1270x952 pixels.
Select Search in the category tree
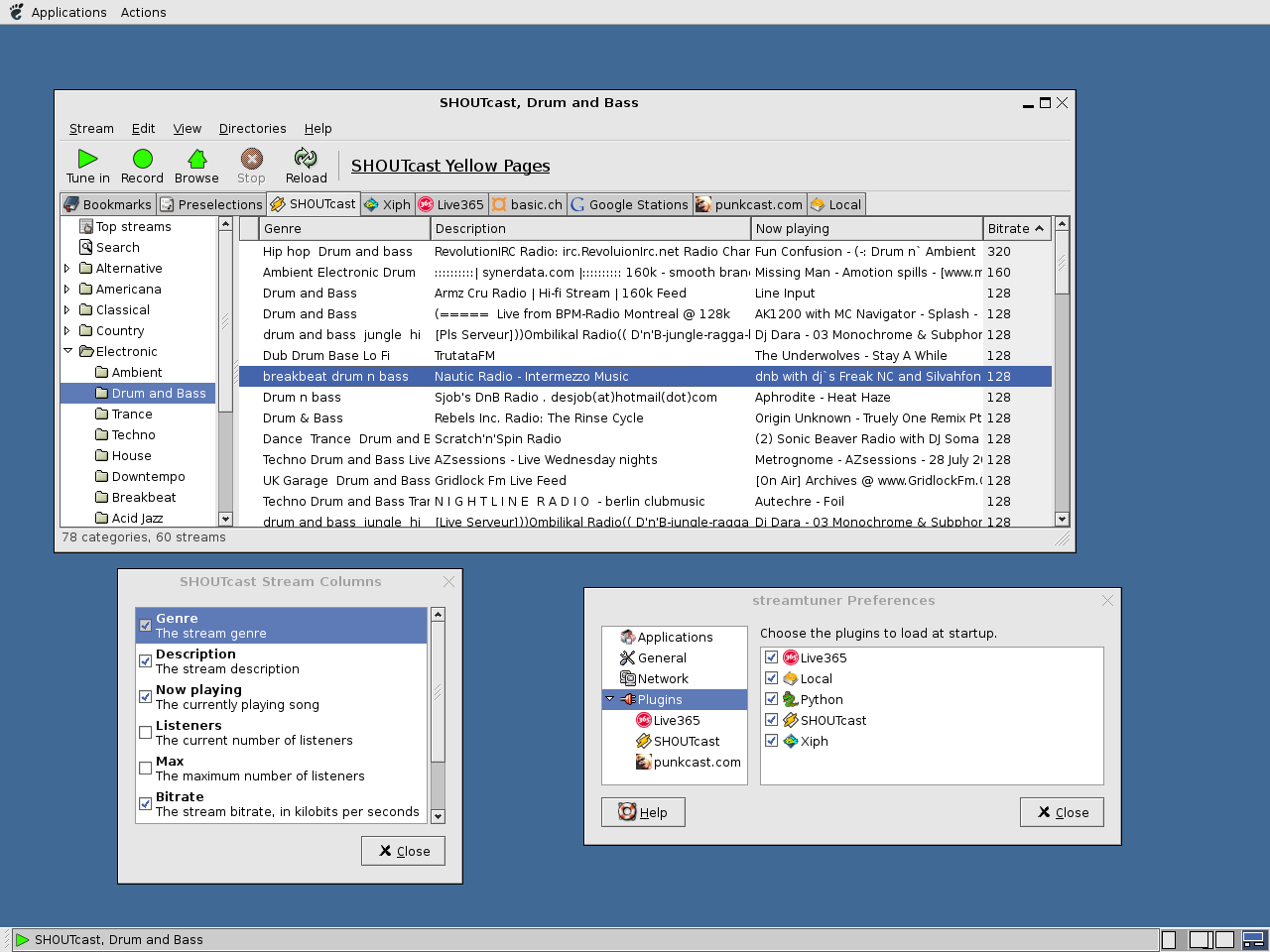click(x=117, y=247)
